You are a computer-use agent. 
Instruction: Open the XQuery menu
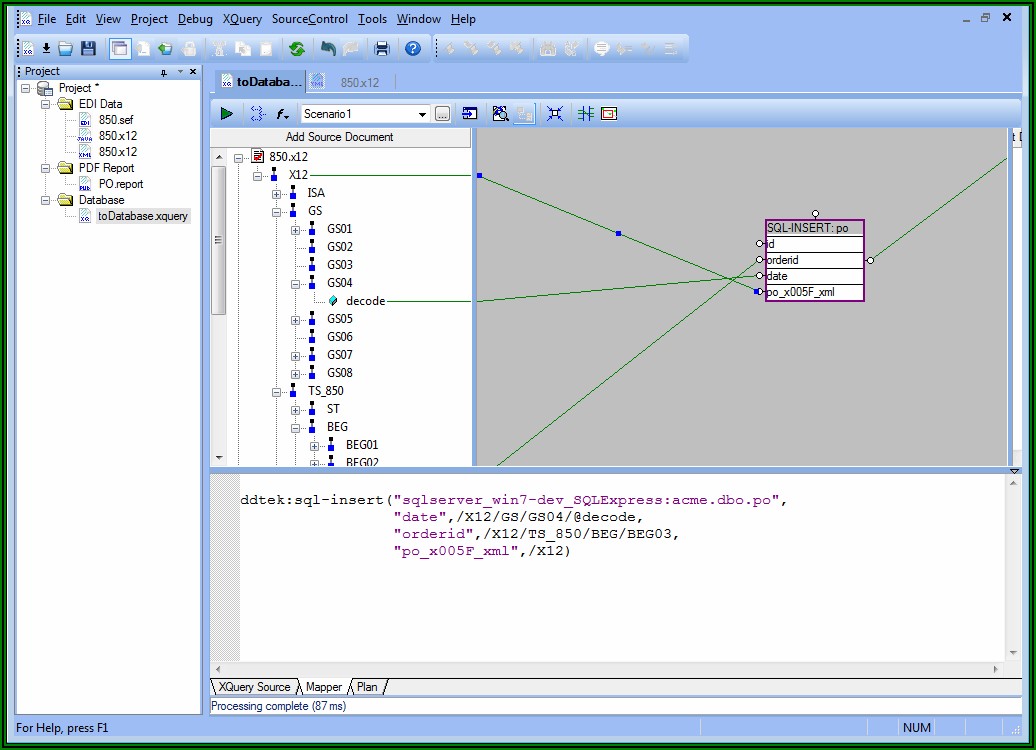point(242,19)
